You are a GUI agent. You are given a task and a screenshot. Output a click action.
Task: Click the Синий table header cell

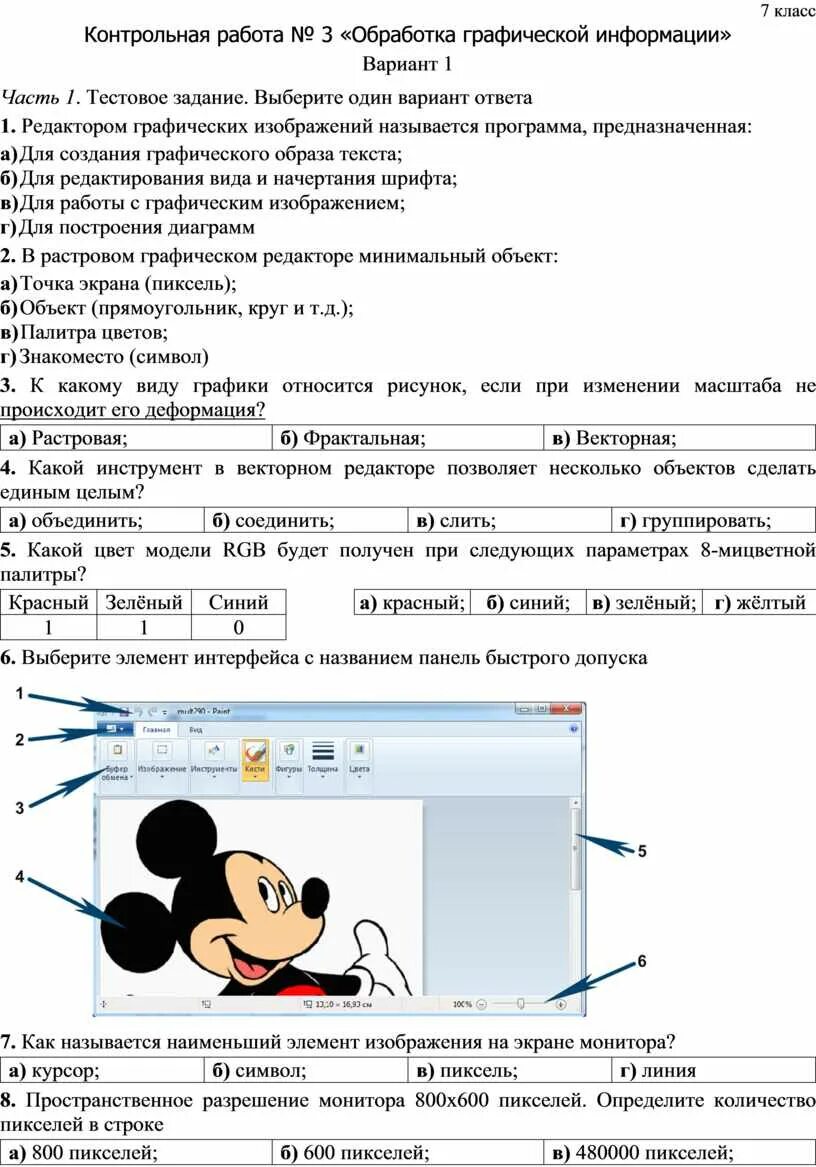coord(238,602)
